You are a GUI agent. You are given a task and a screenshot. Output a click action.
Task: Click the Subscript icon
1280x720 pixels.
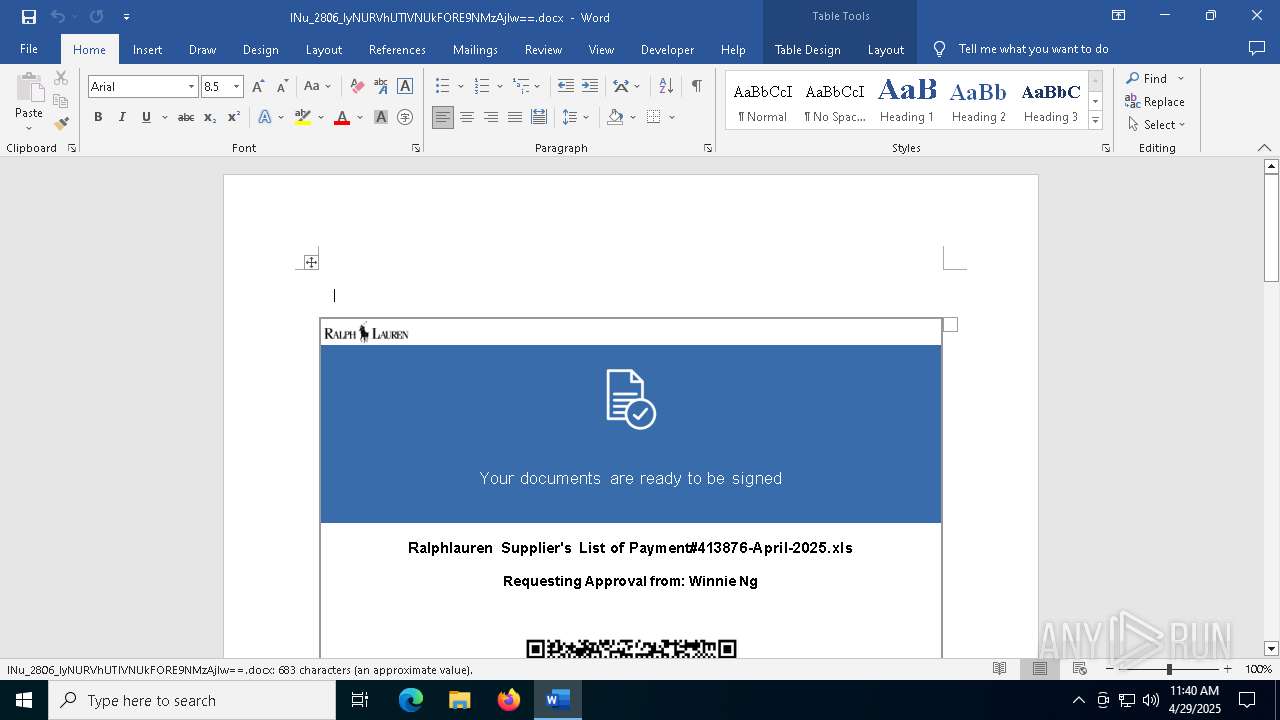(210, 117)
